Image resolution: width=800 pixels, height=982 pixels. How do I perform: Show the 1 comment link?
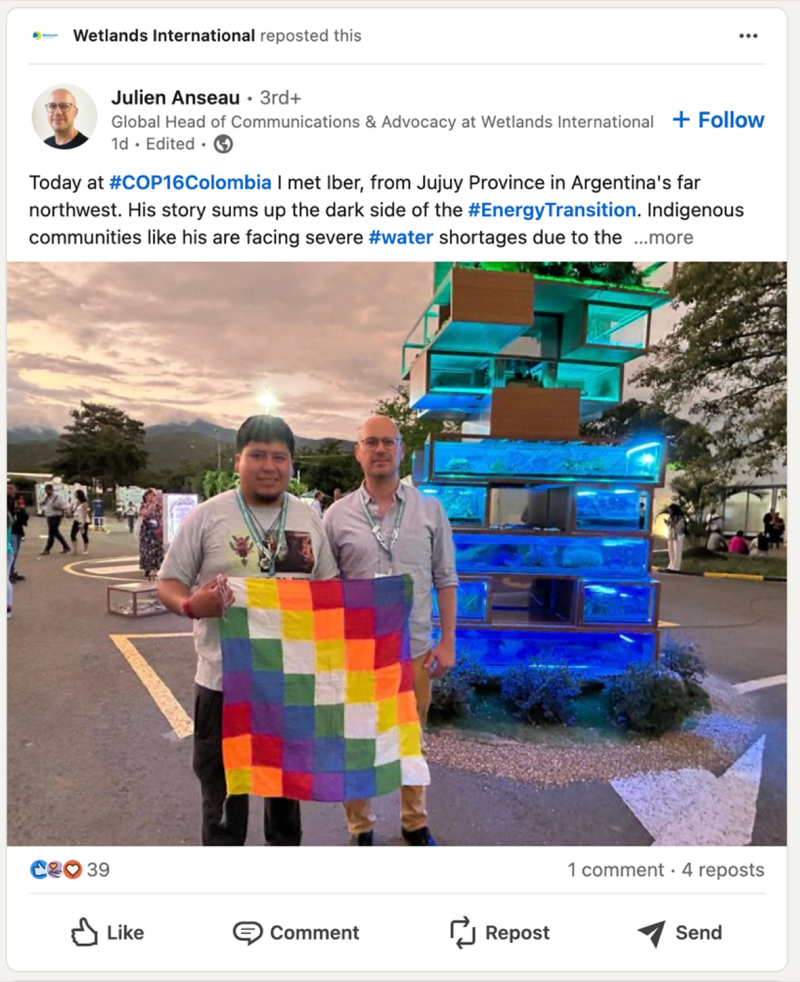point(616,869)
